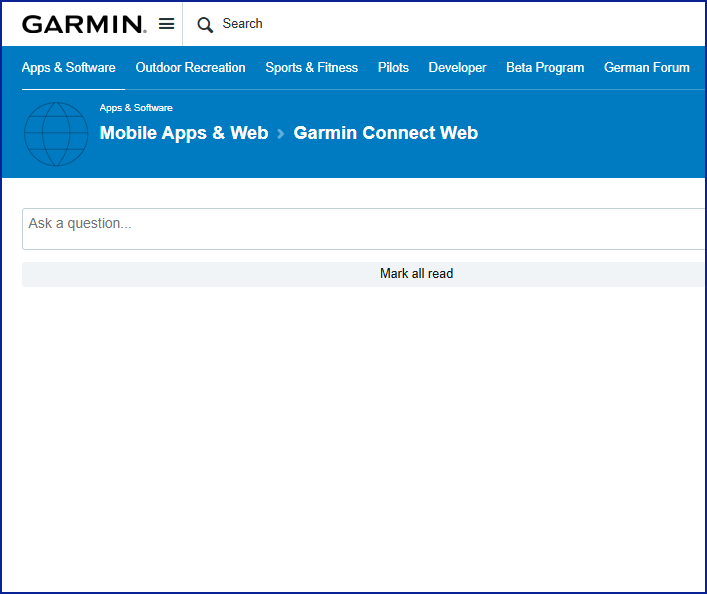Image resolution: width=707 pixels, height=594 pixels.
Task: Focus the Search text field
Action: (x=400, y=24)
